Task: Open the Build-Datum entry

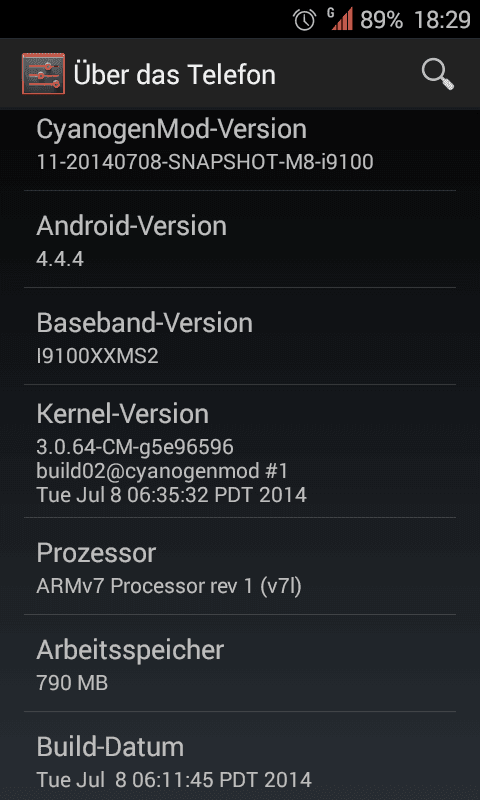Action: [x=240, y=756]
